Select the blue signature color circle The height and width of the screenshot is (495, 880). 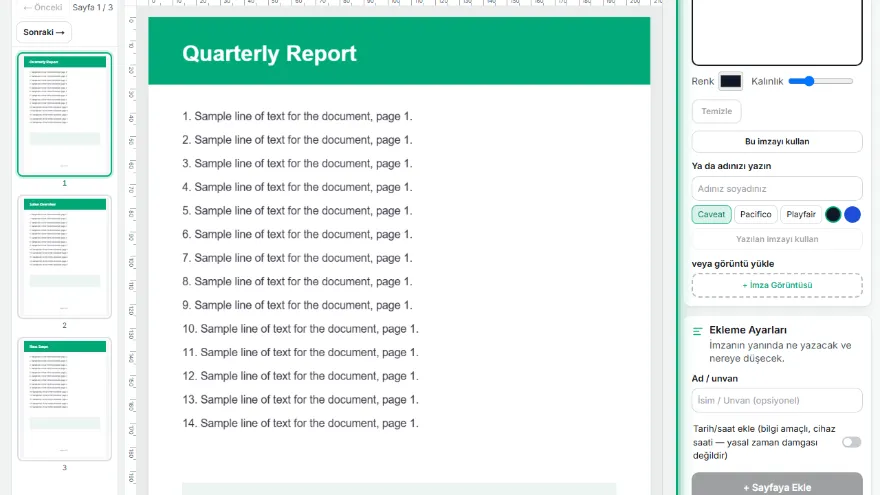point(852,214)
